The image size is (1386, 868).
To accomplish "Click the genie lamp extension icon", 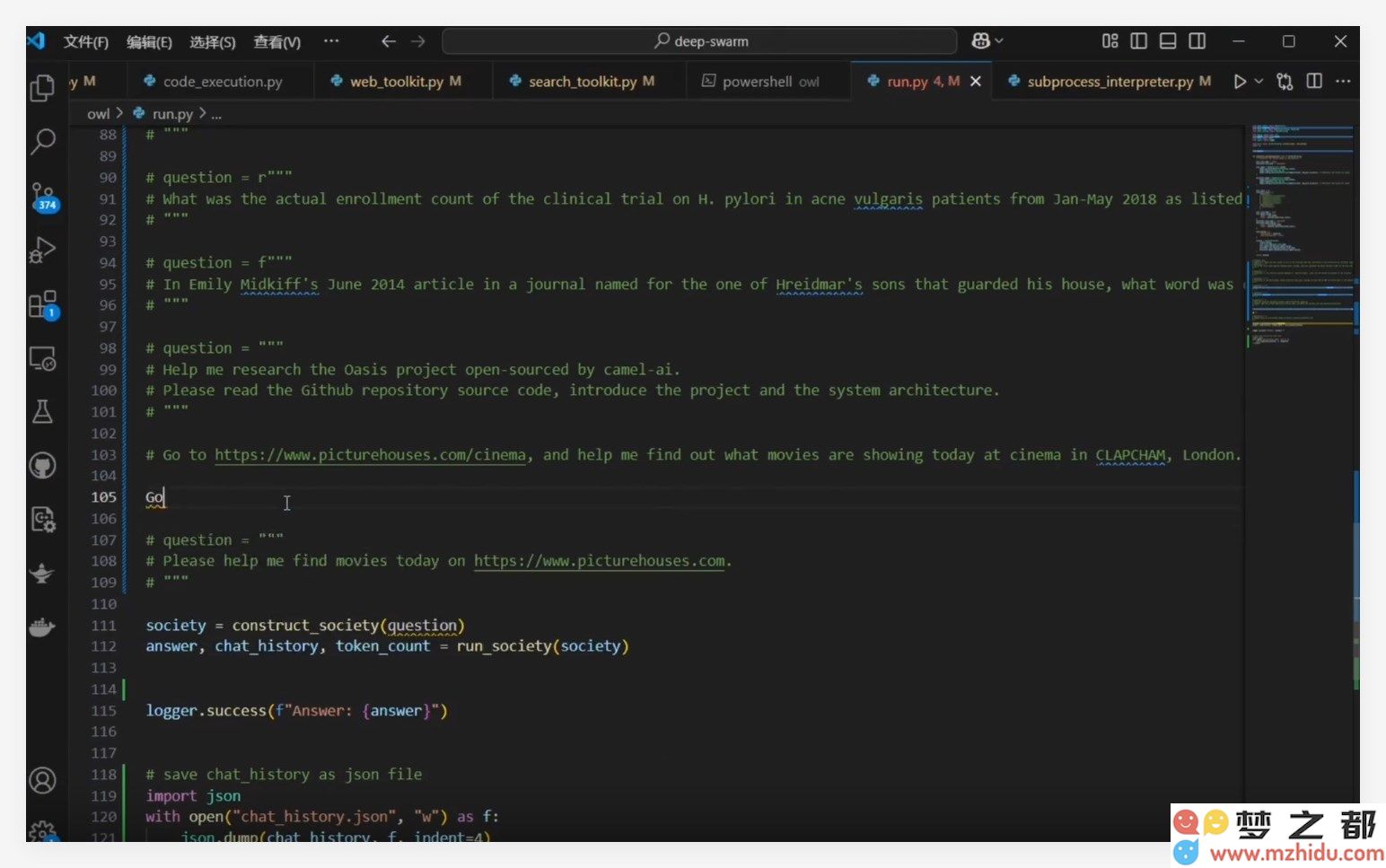I will coord(42,574).
